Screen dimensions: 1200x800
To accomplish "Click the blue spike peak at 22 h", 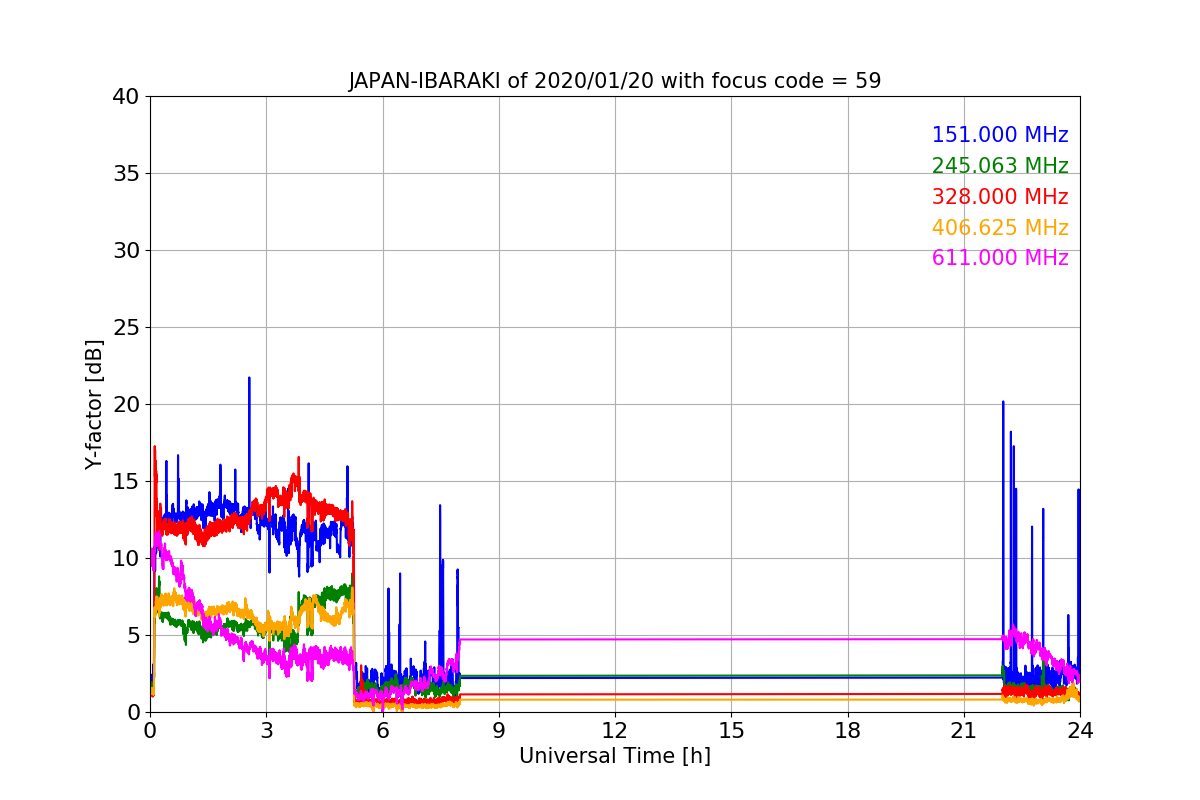I will [1003, 403].
